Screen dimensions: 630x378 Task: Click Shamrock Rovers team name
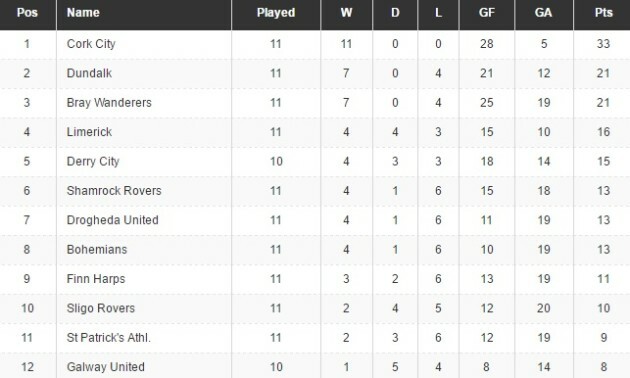tap(114, 190)
